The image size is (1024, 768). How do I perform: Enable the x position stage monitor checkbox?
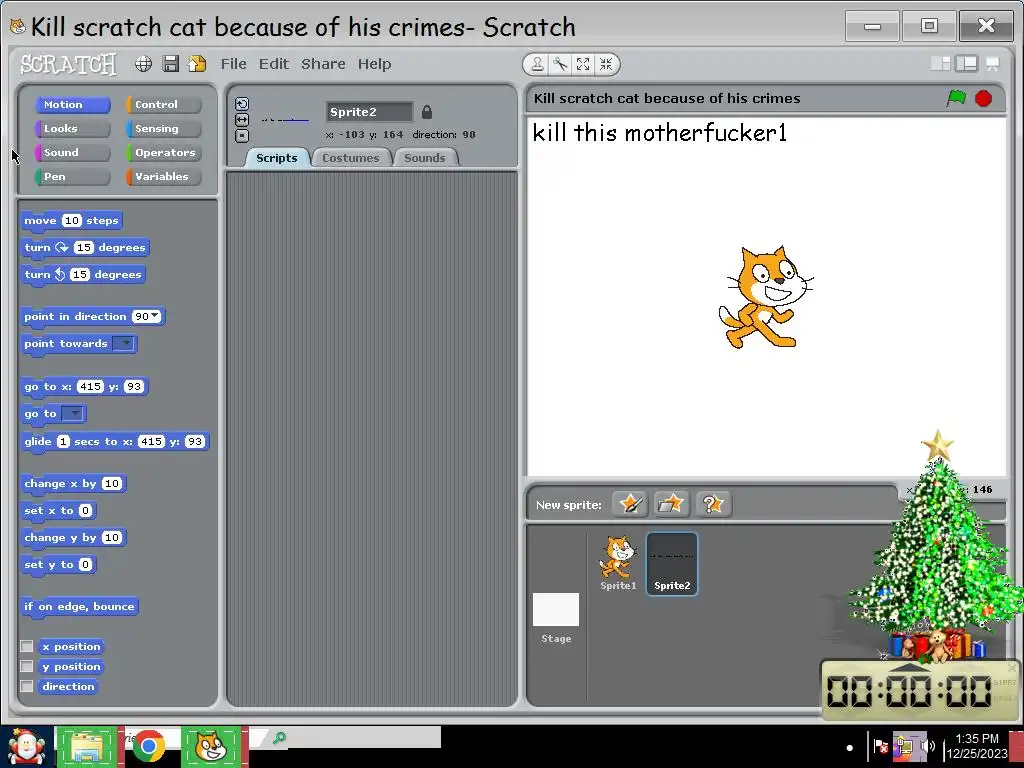[x=27, y=646]
